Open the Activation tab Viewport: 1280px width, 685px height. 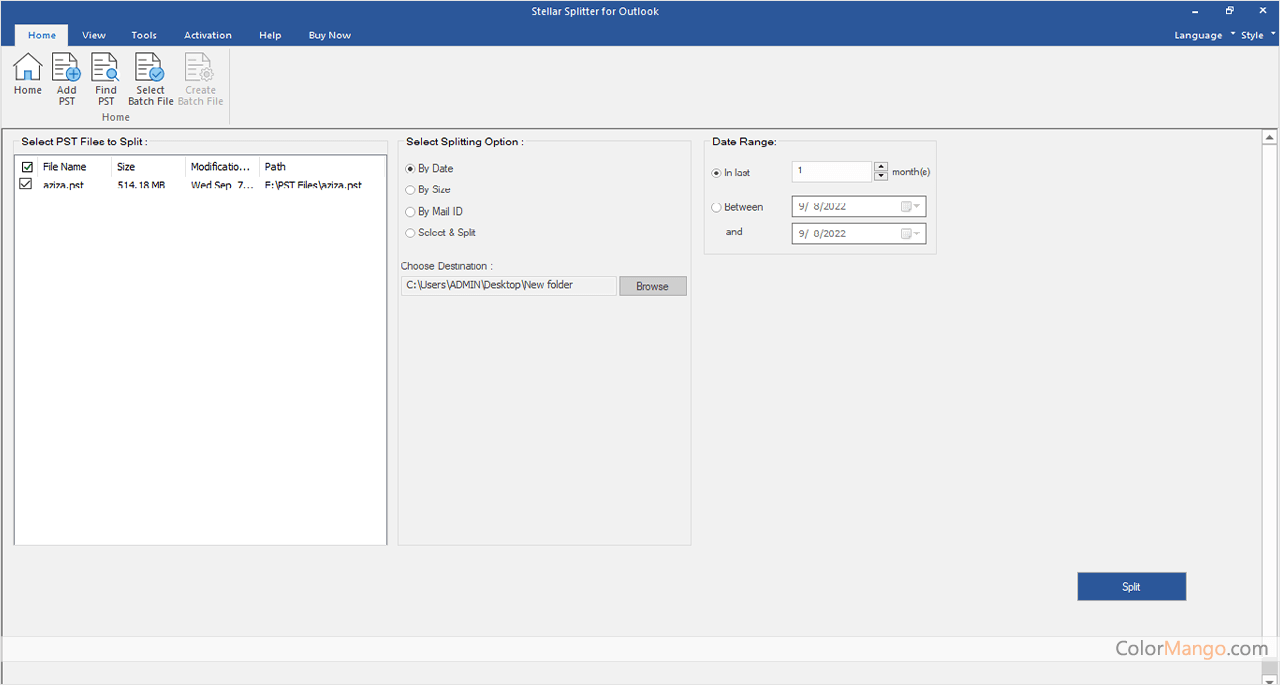pos(208,35)
